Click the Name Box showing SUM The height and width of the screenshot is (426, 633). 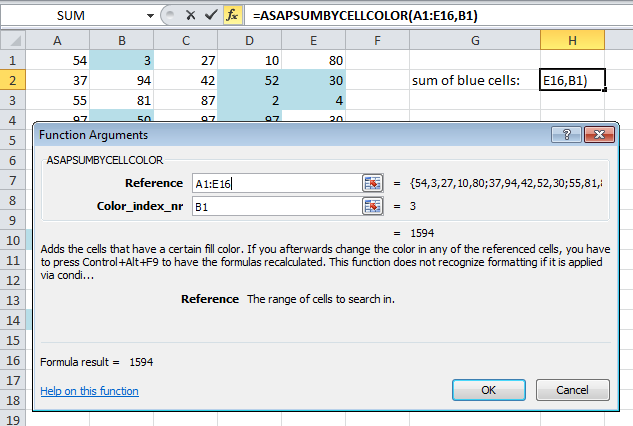tap(71, 16)
